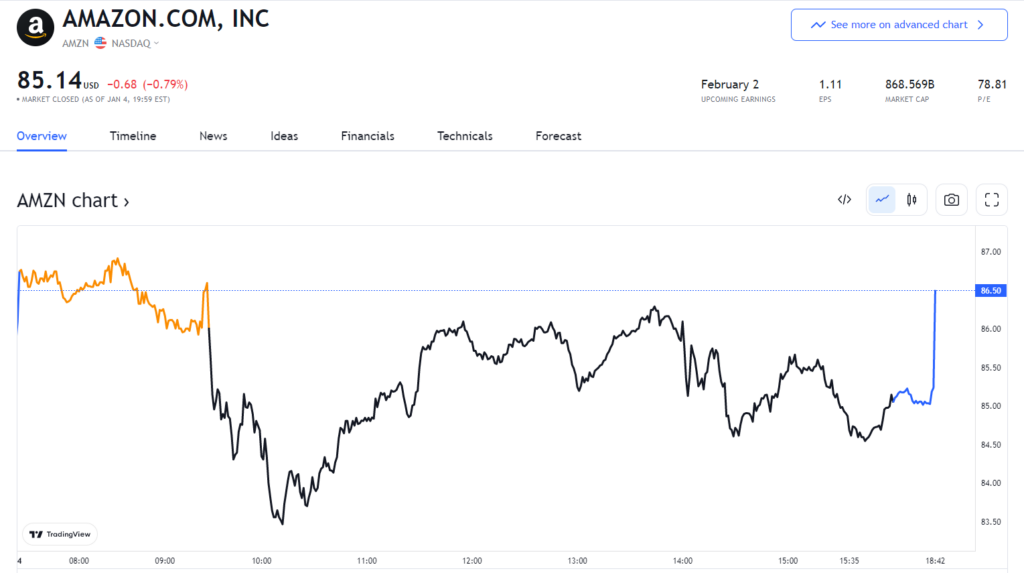
Task: Switch to the Technicals tab
Action: (x=465, y=136)
